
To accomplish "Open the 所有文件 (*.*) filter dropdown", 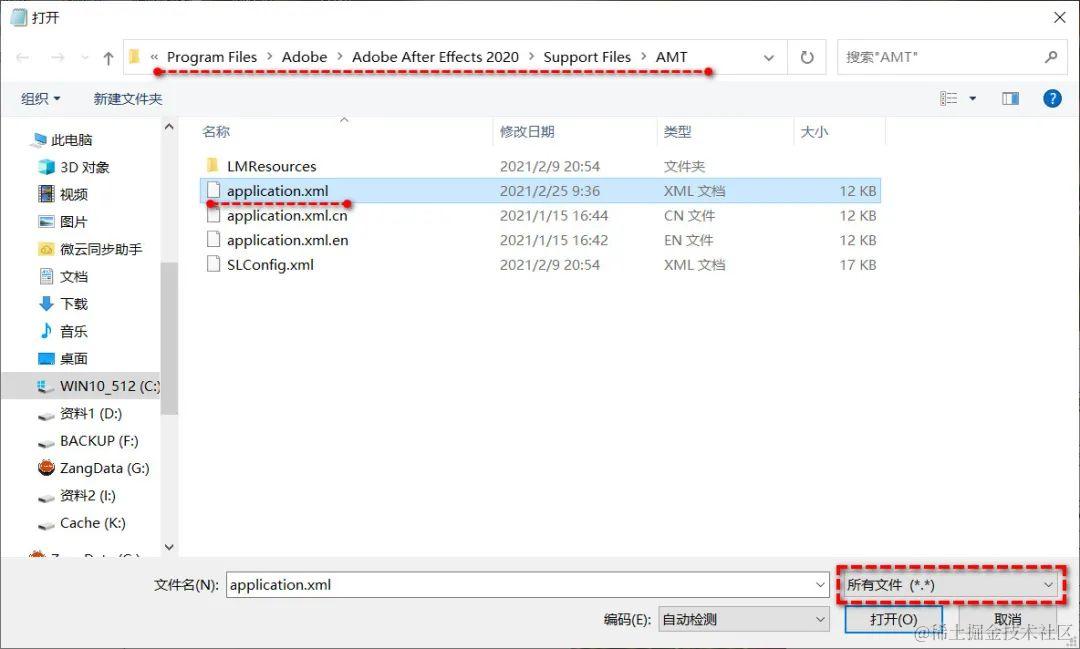I will [x=951, y=585].
